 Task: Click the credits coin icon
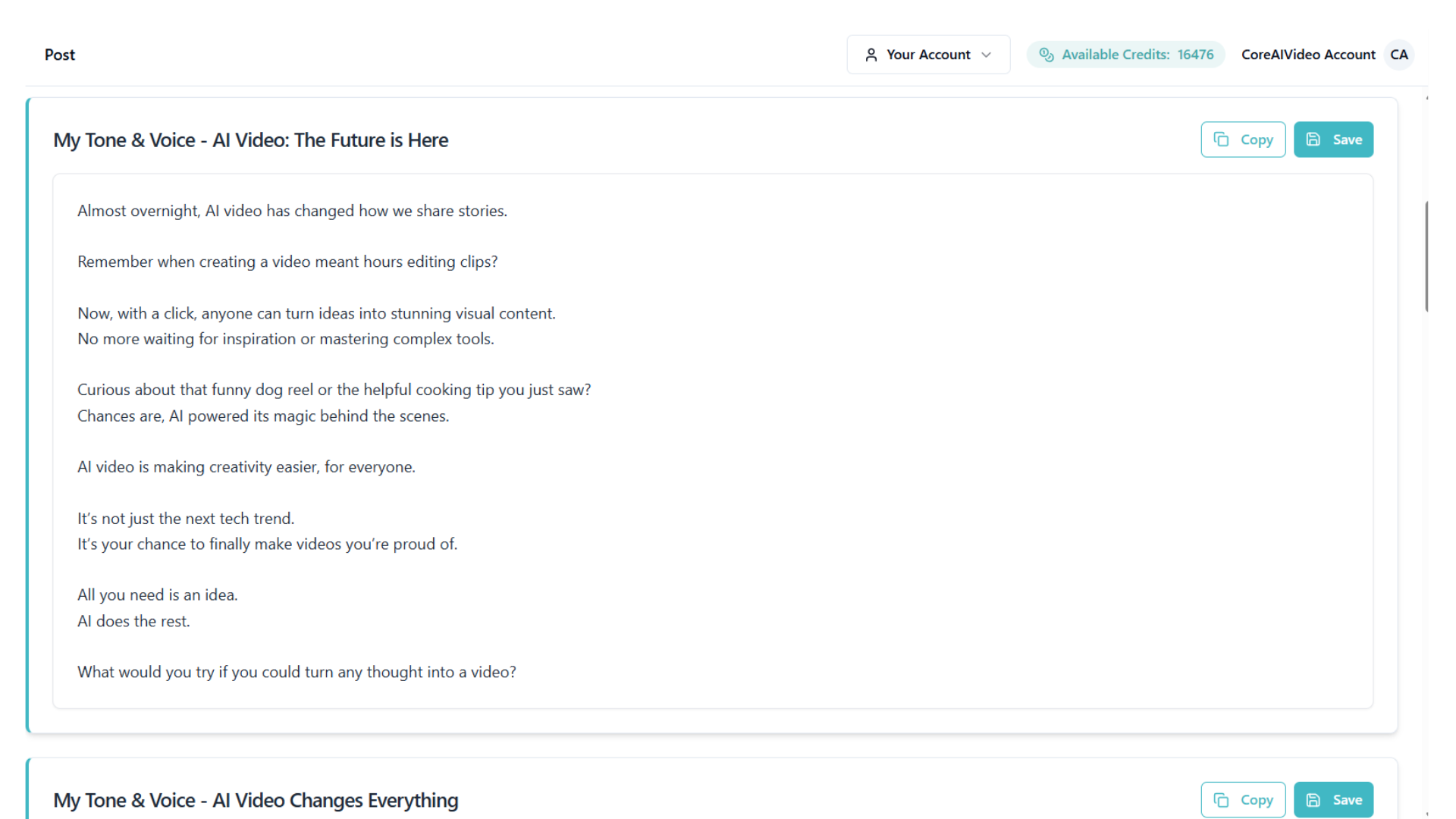point(1046,55)
